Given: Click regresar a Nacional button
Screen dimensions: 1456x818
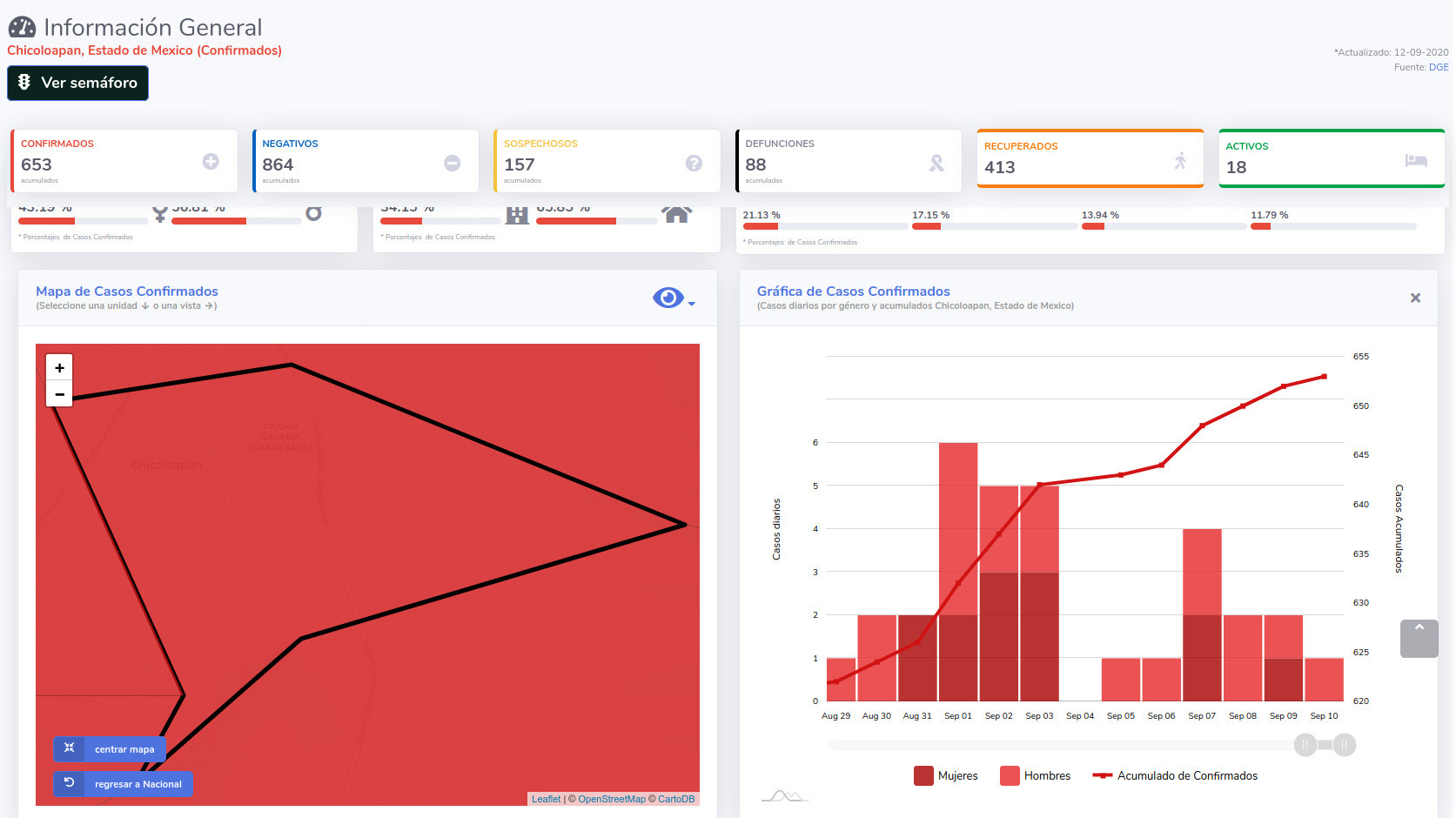Looking at the screenshot, I should pyautogui.click(x=123, y=784).
